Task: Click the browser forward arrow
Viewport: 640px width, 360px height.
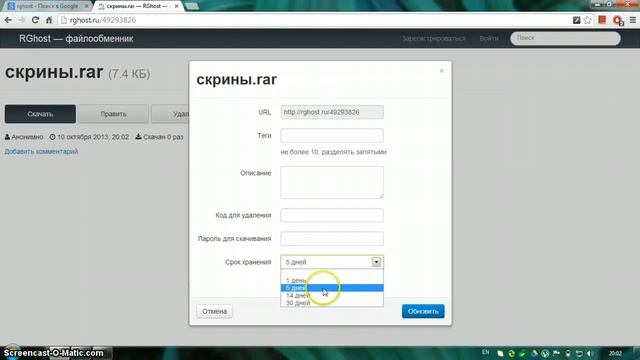Action: click(22, 20)
